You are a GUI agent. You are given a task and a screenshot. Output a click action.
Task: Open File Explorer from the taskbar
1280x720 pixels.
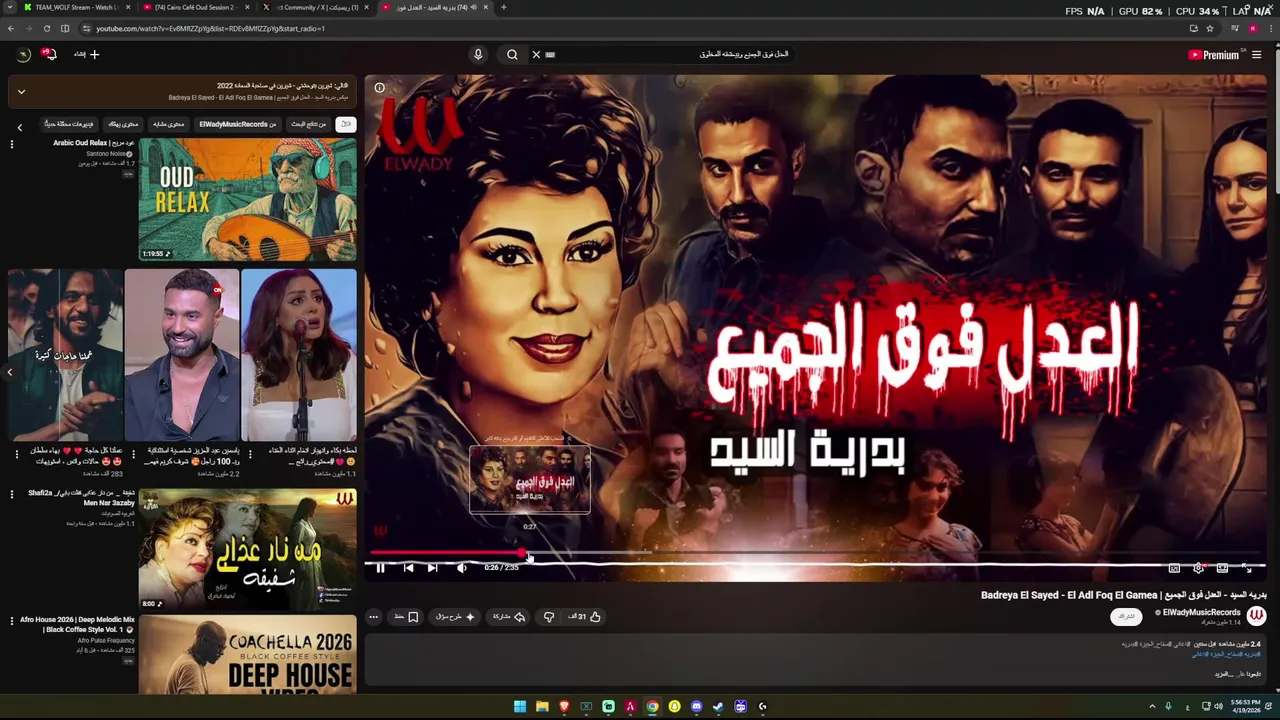tap(542, 707)
